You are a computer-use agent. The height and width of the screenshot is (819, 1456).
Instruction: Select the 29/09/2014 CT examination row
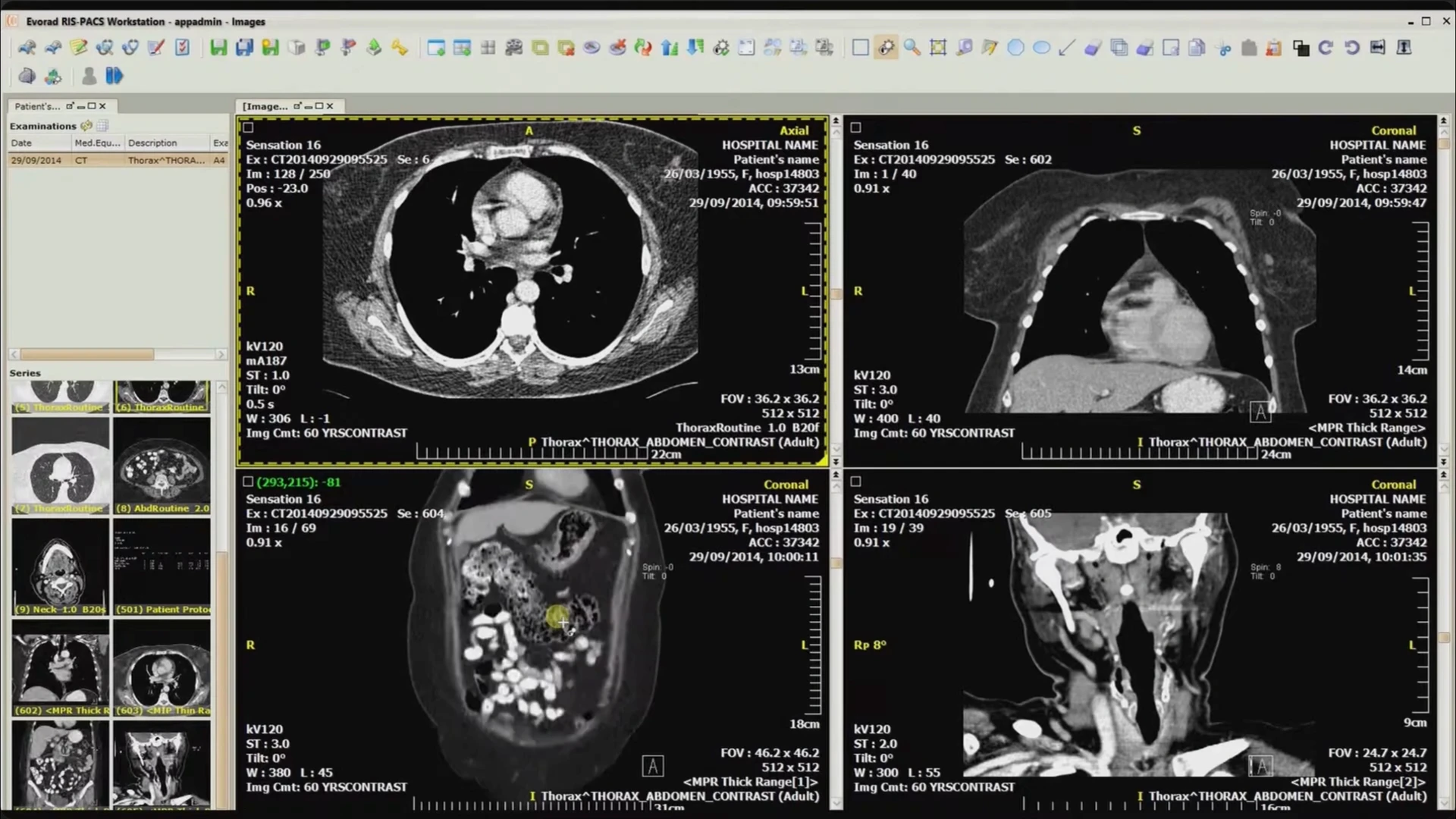[118, 160]
